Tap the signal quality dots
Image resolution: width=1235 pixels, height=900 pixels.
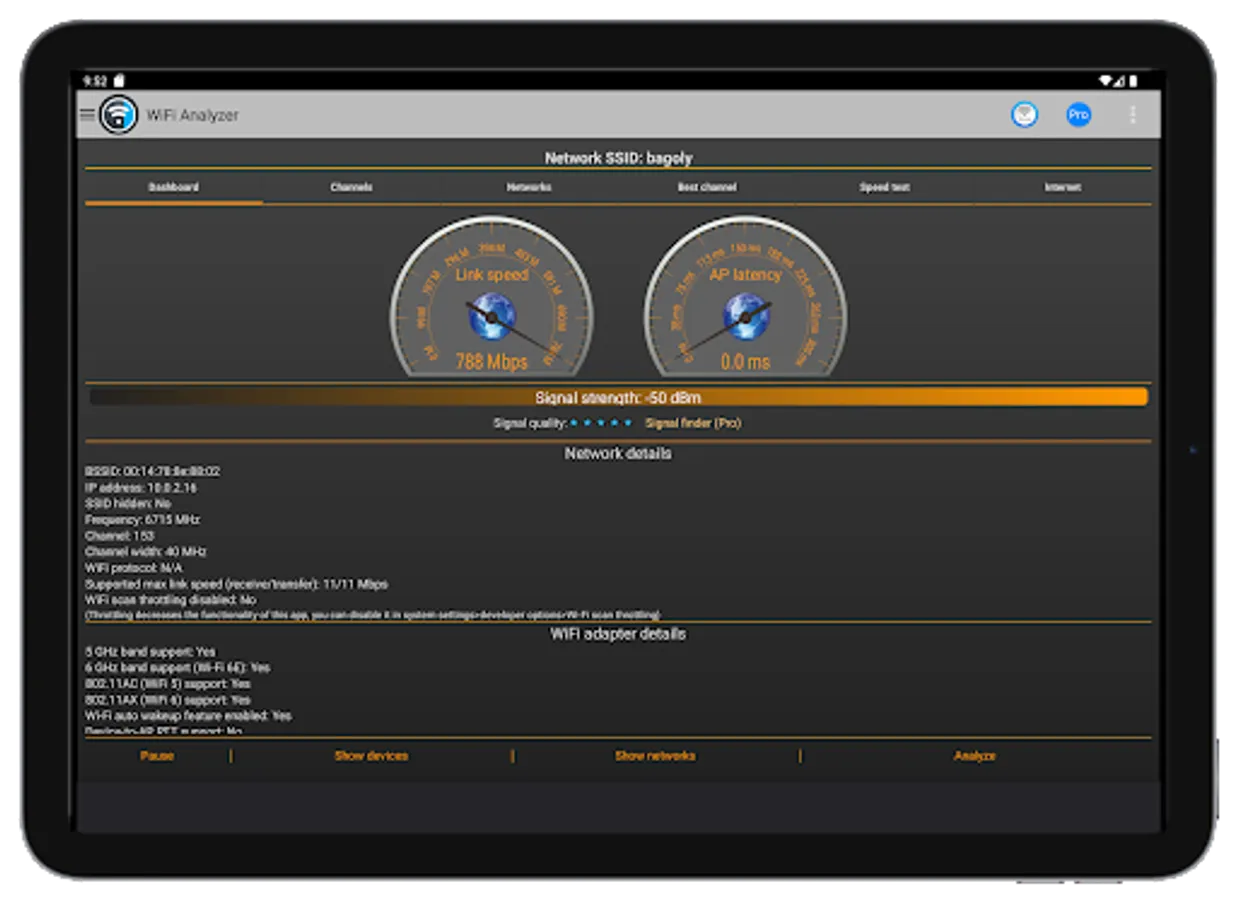click(x=601, y=423)
